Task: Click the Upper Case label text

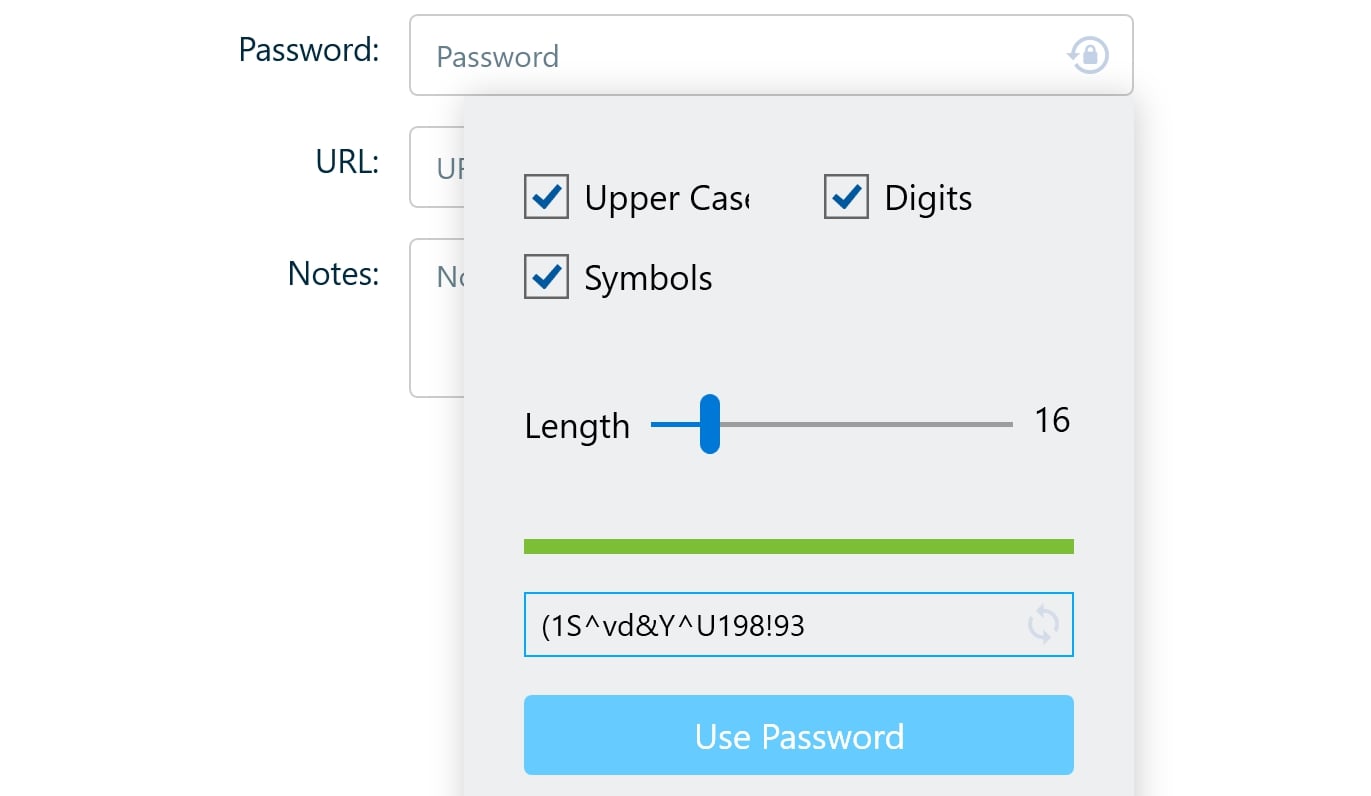Action: [x=667, y=198]
